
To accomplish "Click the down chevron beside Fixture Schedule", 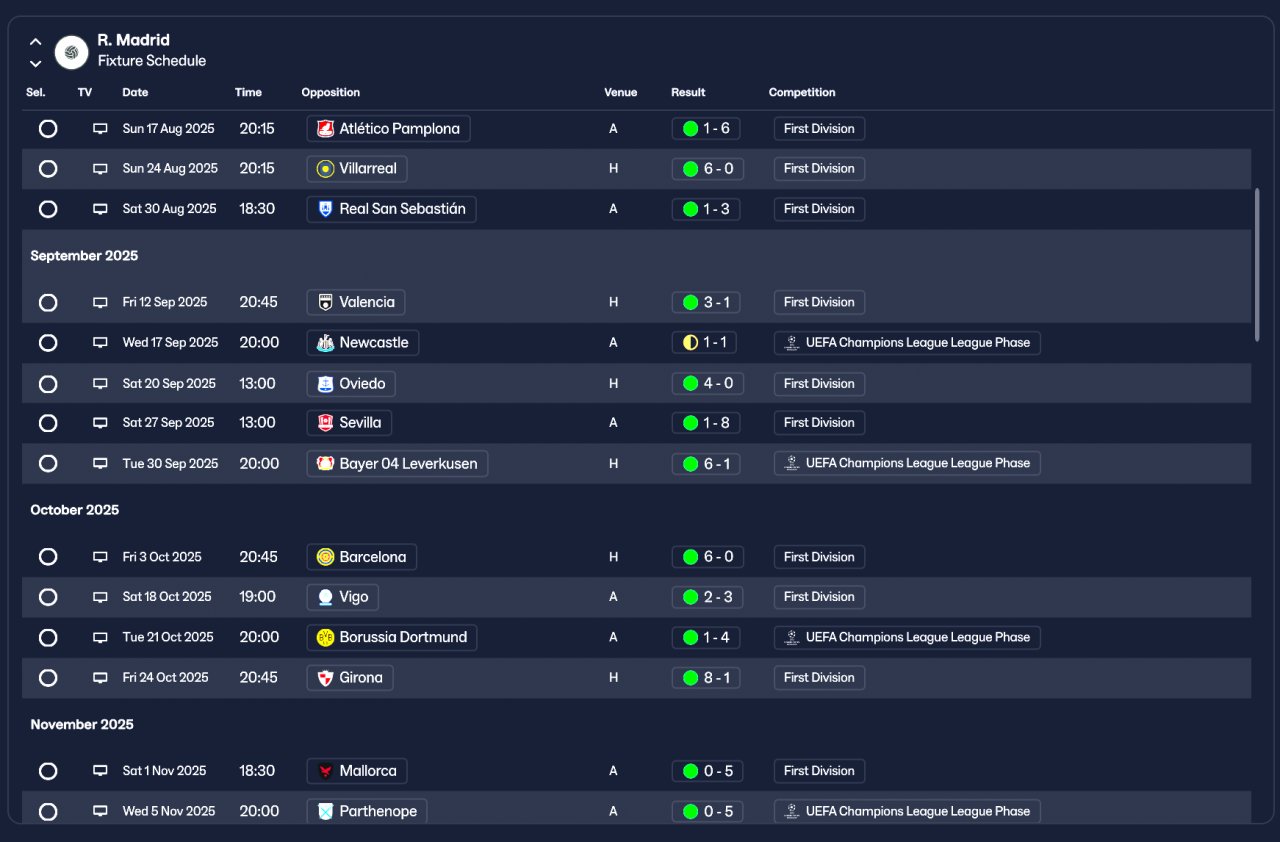I will 35,64.
